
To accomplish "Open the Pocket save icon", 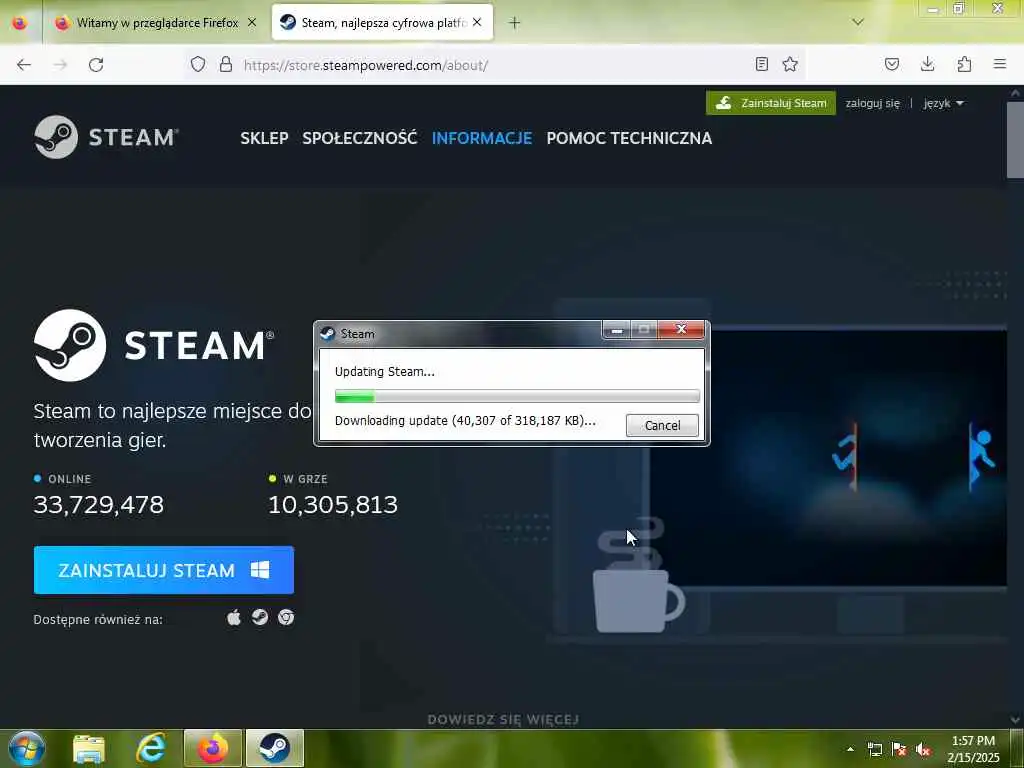I will tap(891, 64).
